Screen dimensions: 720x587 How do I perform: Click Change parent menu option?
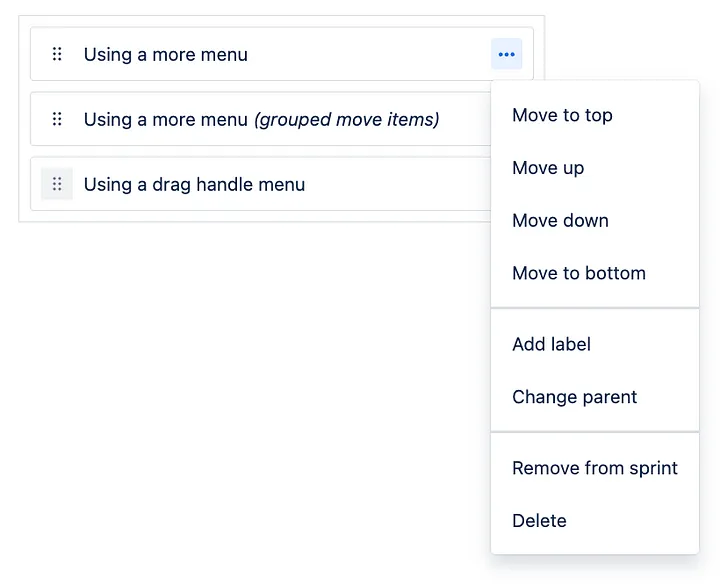pyautogui.click(x=574, y=397)
